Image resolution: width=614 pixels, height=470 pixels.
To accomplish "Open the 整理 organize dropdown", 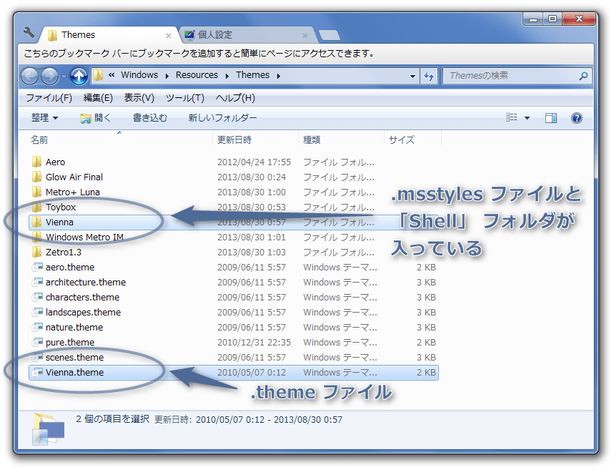I will click(x=44, y=118).
